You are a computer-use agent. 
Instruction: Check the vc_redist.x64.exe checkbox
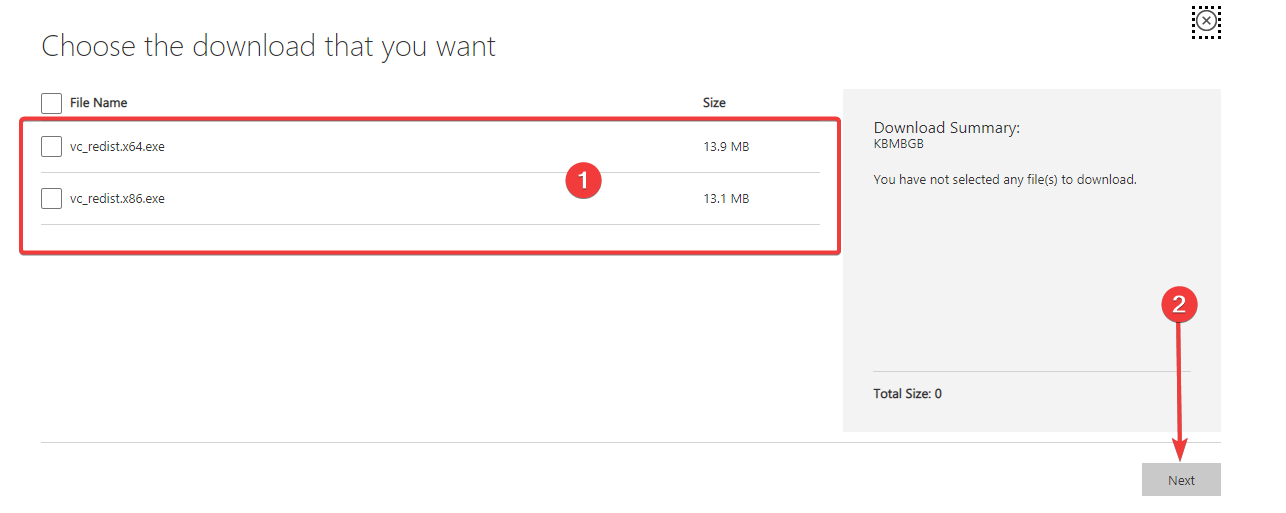(51, 147)
